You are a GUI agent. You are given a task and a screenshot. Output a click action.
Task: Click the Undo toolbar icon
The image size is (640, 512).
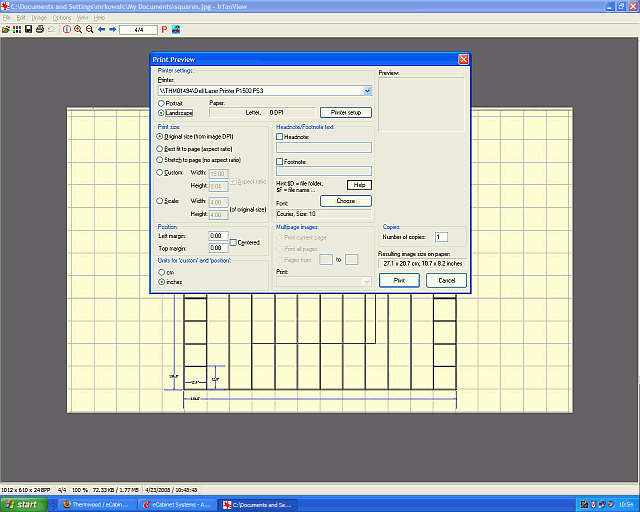coord(51,29)
